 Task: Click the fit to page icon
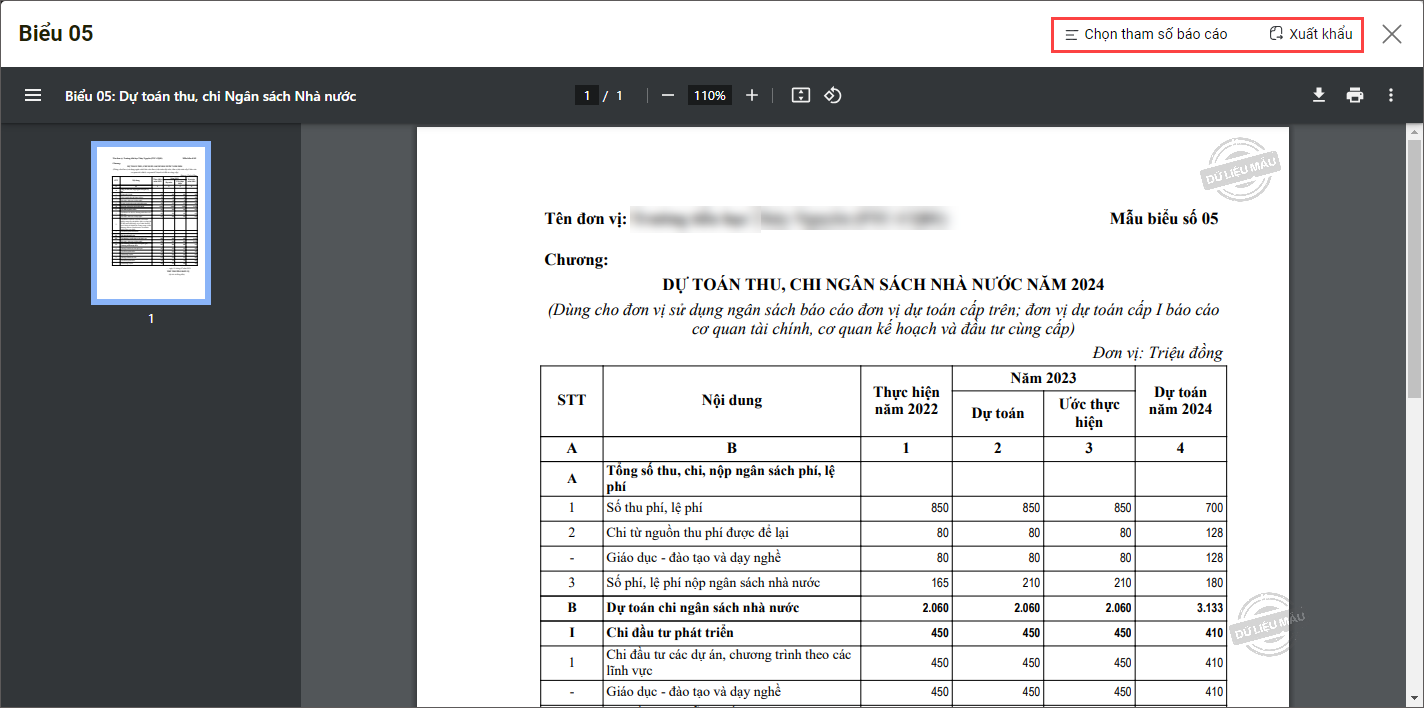pos(800,96)
